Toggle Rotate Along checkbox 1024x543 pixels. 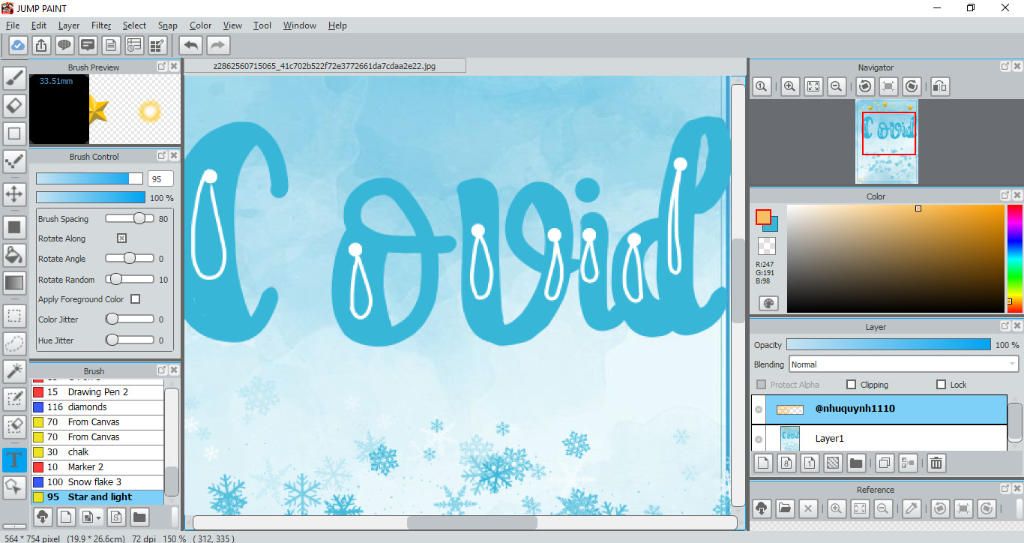(x=121, y=239)
